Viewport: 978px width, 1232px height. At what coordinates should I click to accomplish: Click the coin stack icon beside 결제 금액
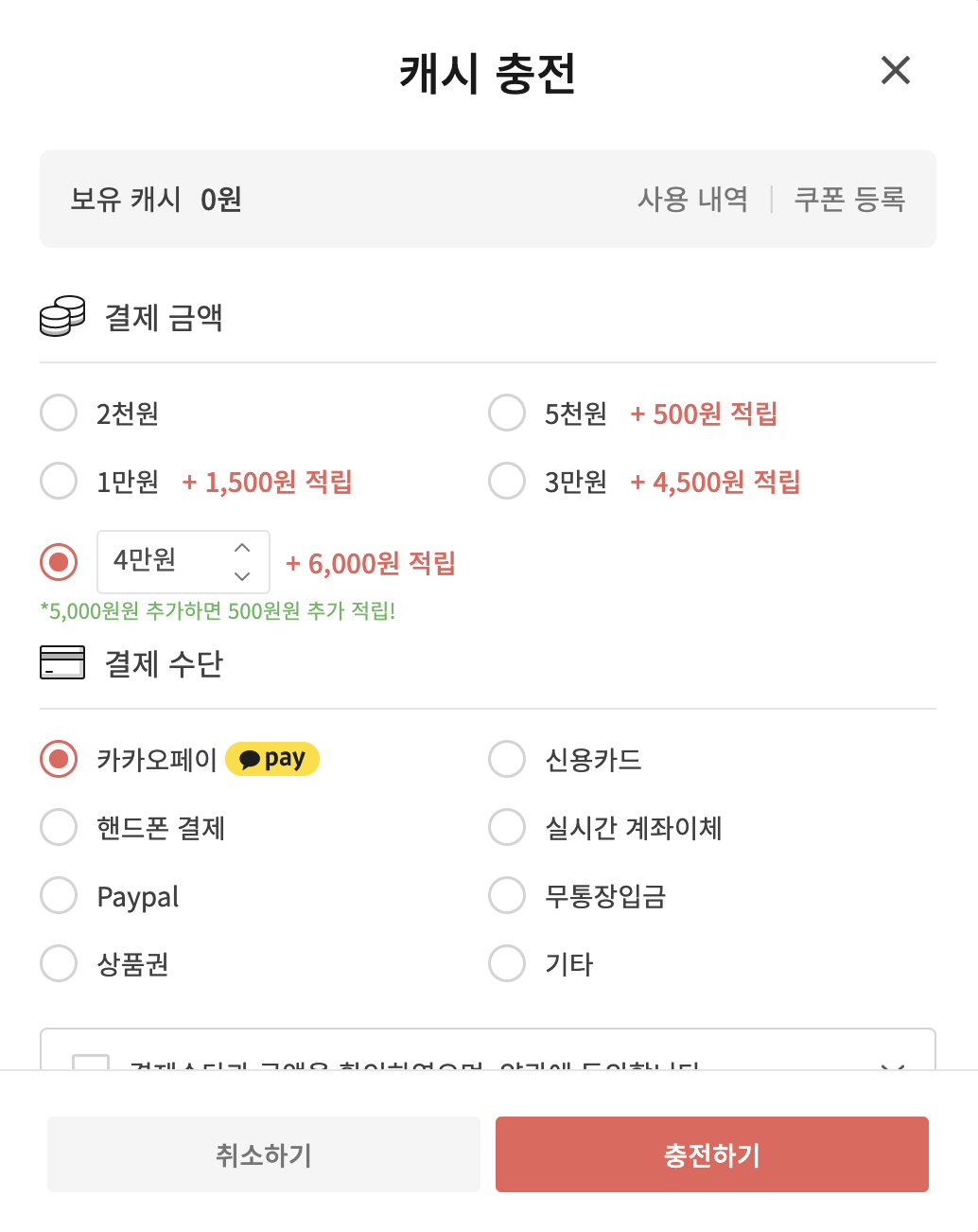[x=61, y=316]
